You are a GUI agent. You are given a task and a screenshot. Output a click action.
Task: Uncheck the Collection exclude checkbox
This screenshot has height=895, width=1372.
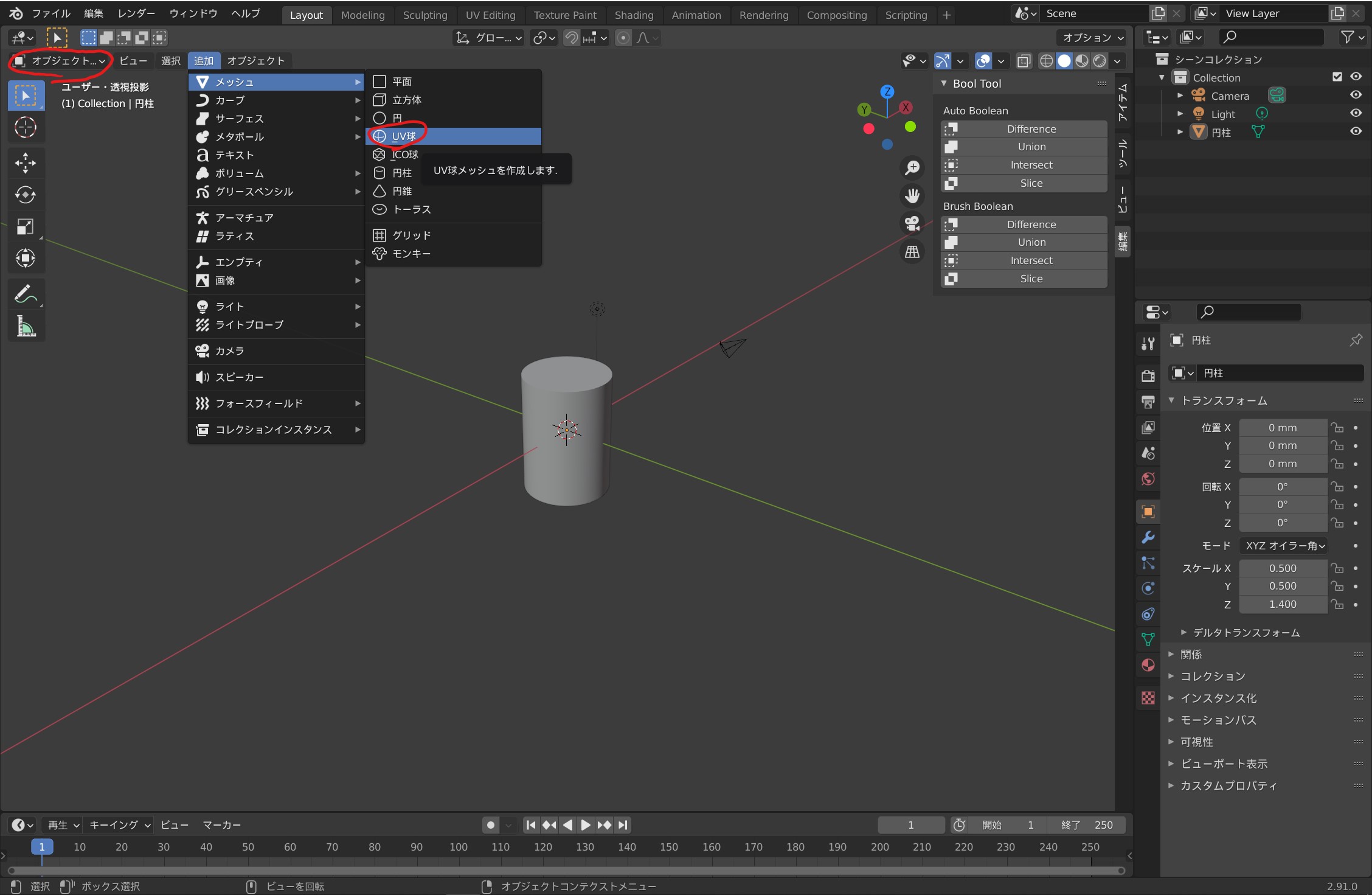1337,77
